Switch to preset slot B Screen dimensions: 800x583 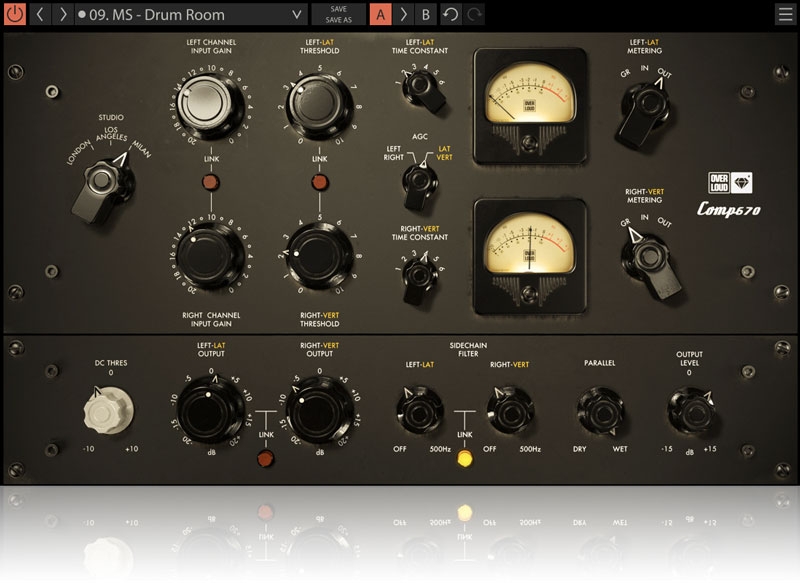tap(426, 15)
